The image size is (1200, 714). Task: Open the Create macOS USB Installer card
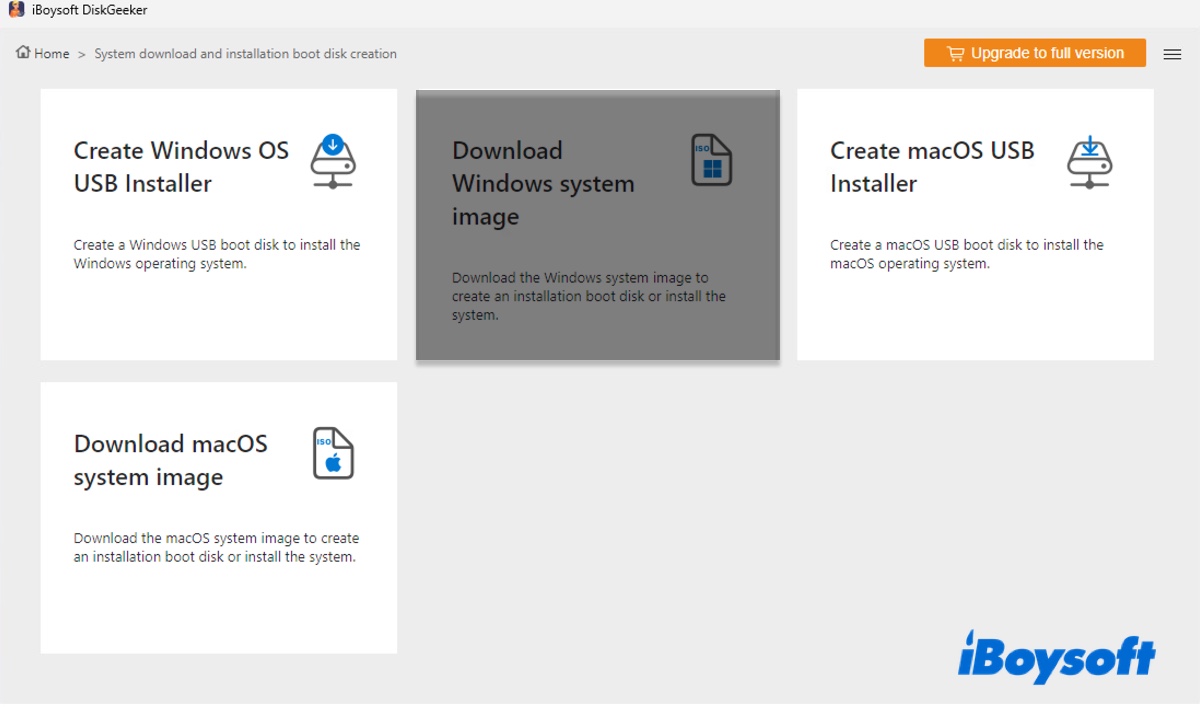click(975, 224)
